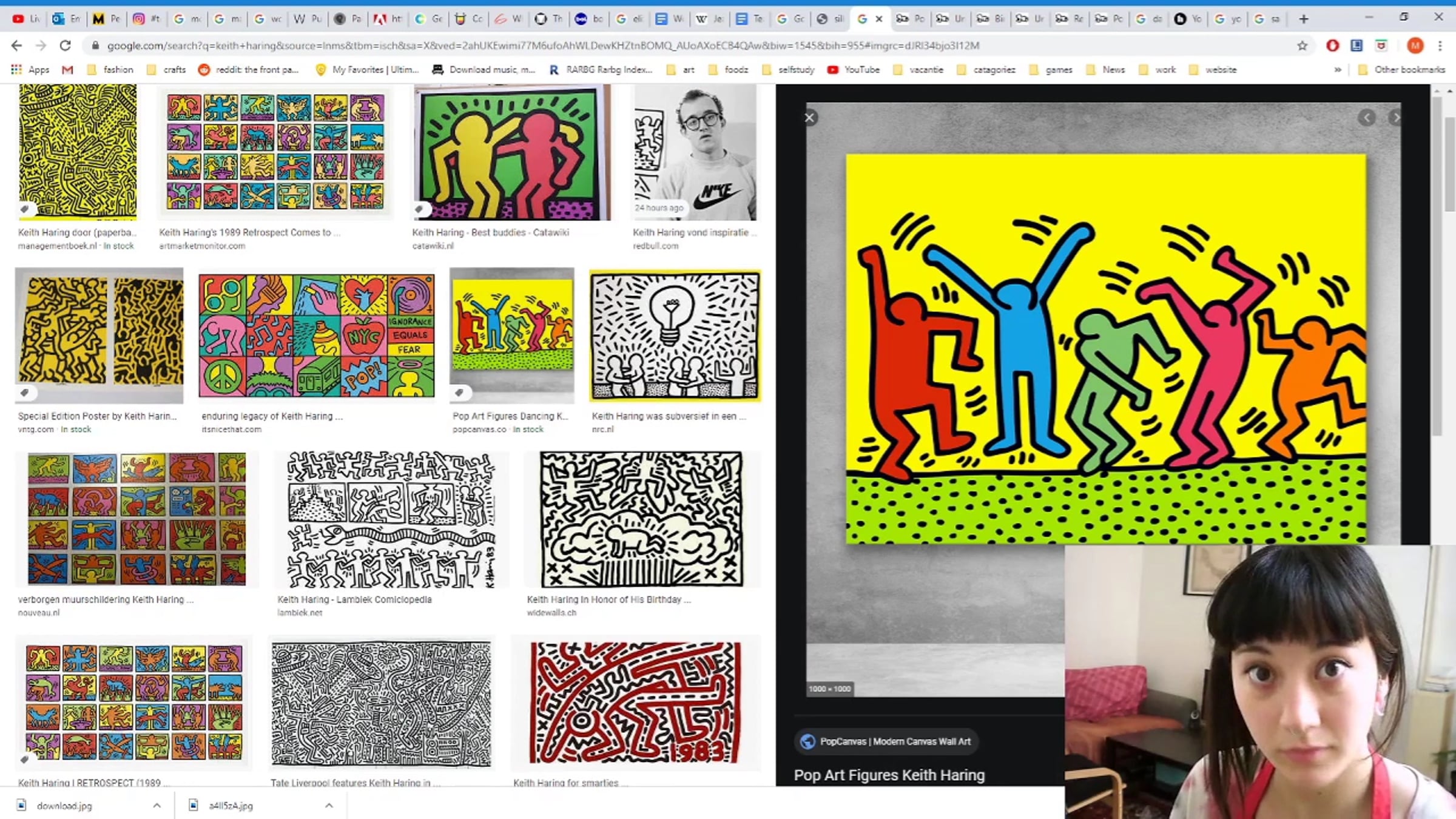The width and height of the screenshot is (1456, 819).
Task: Show hidden bookmarks with the double chevron
Action: (x=1338, y=70)
